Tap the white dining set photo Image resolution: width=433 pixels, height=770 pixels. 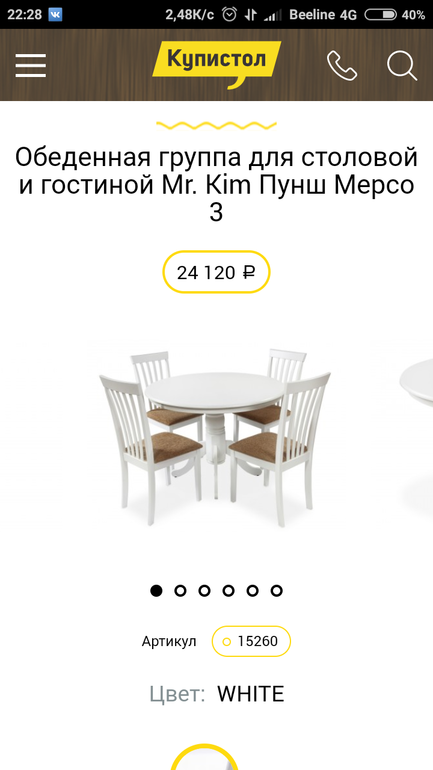[x=215, y=438]
